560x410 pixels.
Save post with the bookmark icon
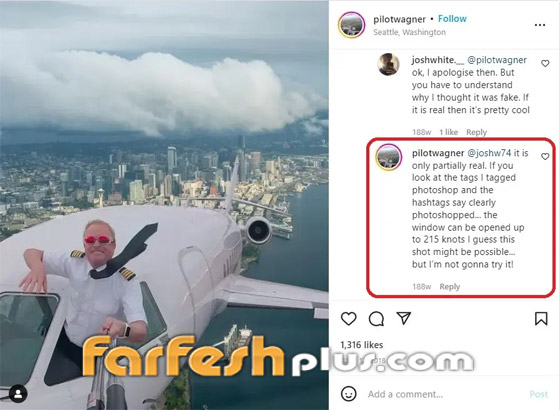pyautogui.click(x=541, y=319)
